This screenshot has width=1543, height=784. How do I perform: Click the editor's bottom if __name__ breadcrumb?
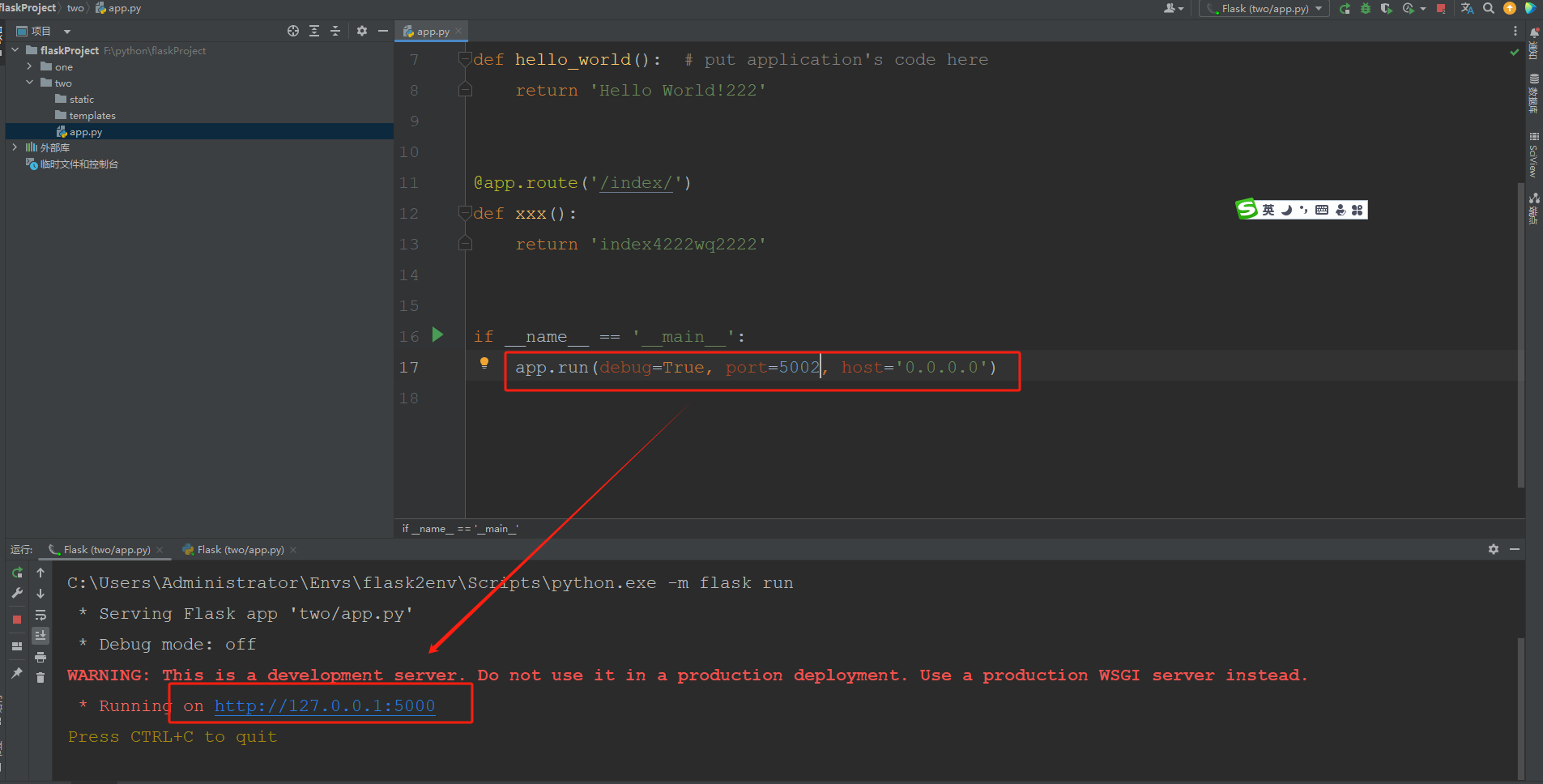click(x=460, y=528)
